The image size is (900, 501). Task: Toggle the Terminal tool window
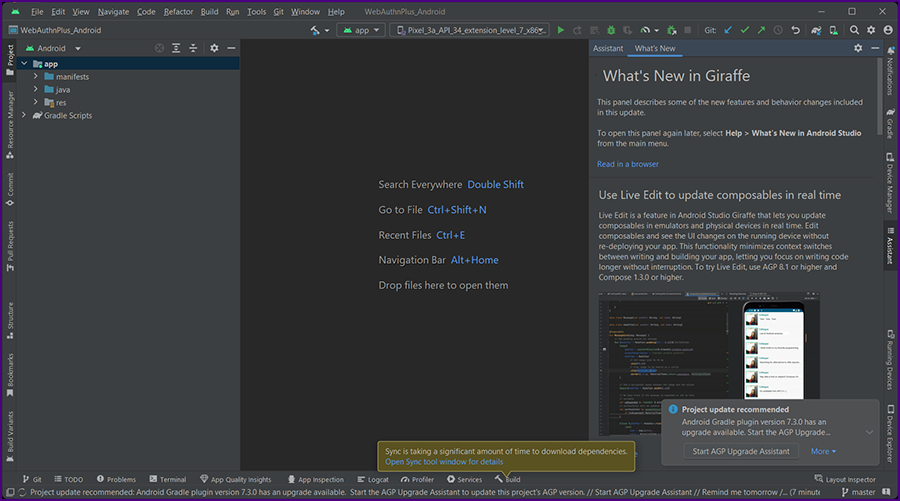coord(166,480)
